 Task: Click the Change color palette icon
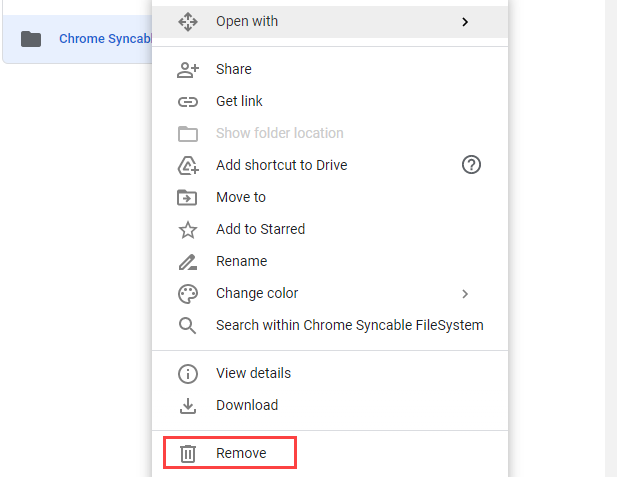coord(188,294)
